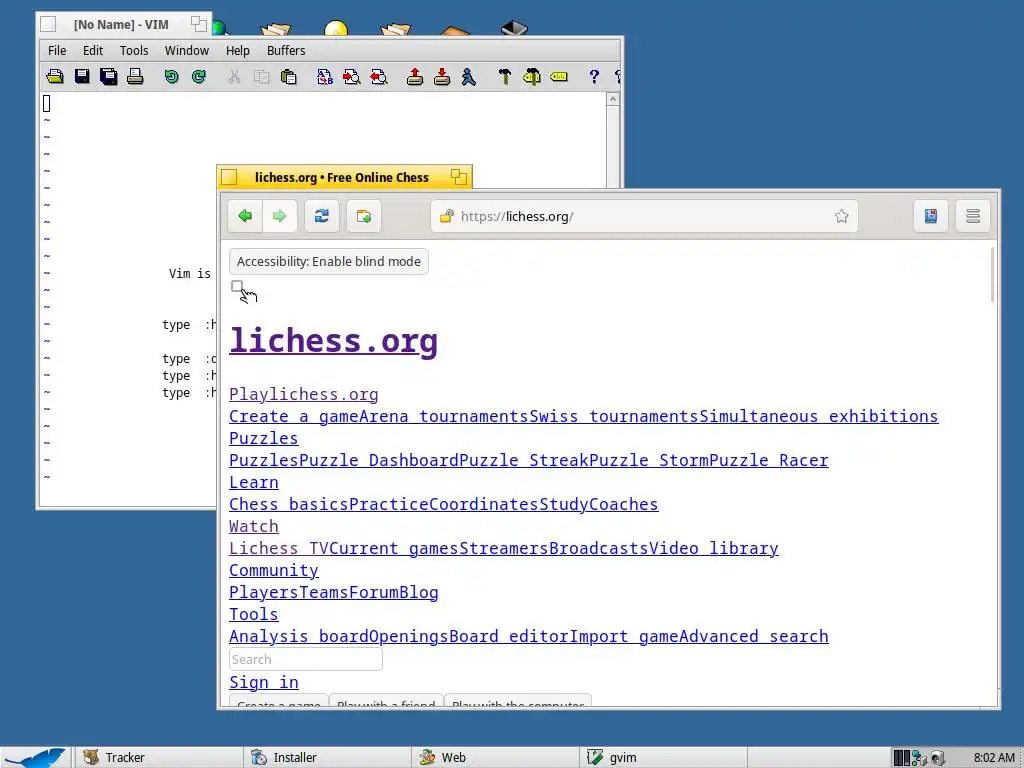Go back with the browser's green left arrow
The width and height of the screenshot is (1024, 768).
[245, 216]
